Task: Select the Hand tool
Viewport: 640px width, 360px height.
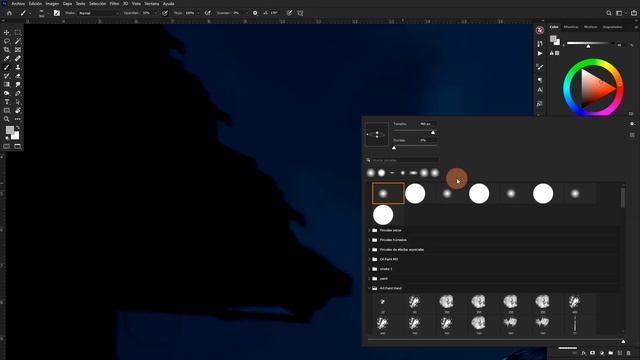Action: [x=18, y=111]
